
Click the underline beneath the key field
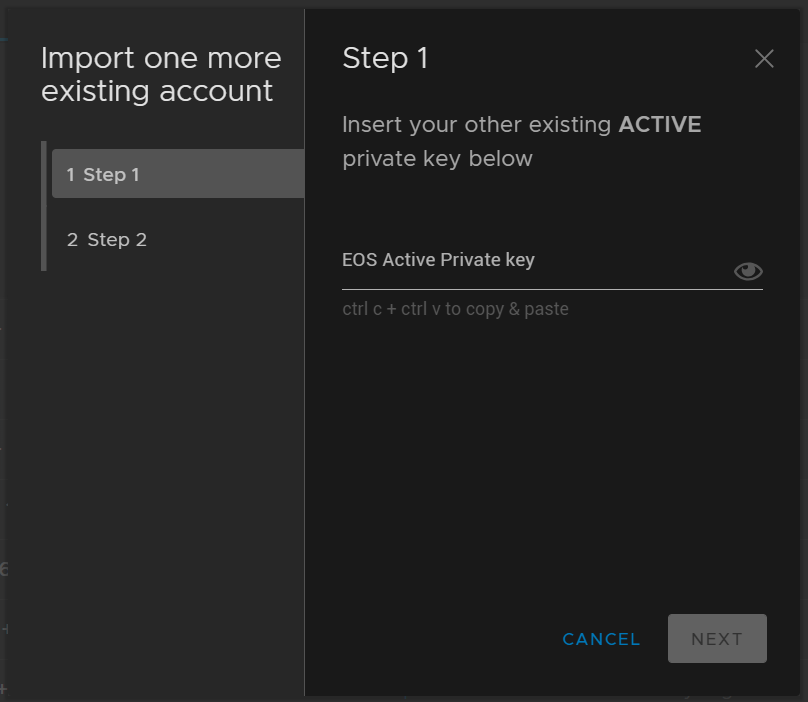552,289
